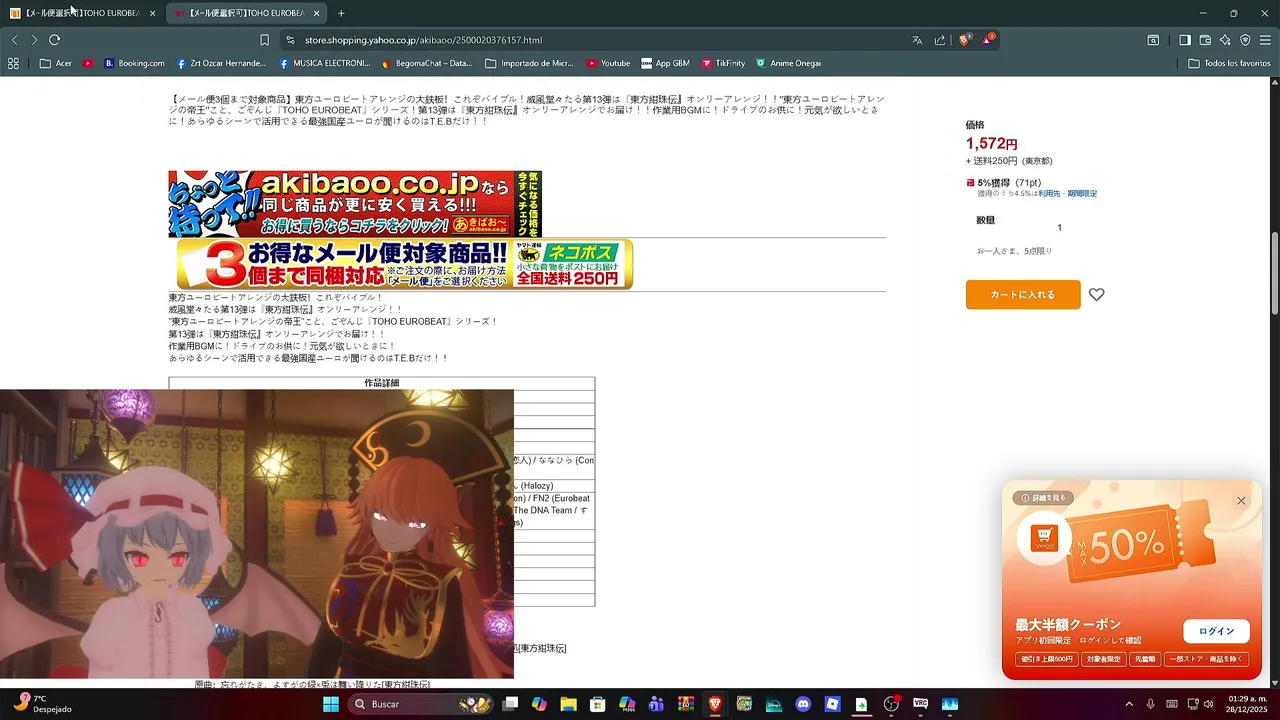This screenshot has width=1280, height=720.
Task: Open the BegomaChat bookmark
Action: point(427,63)
